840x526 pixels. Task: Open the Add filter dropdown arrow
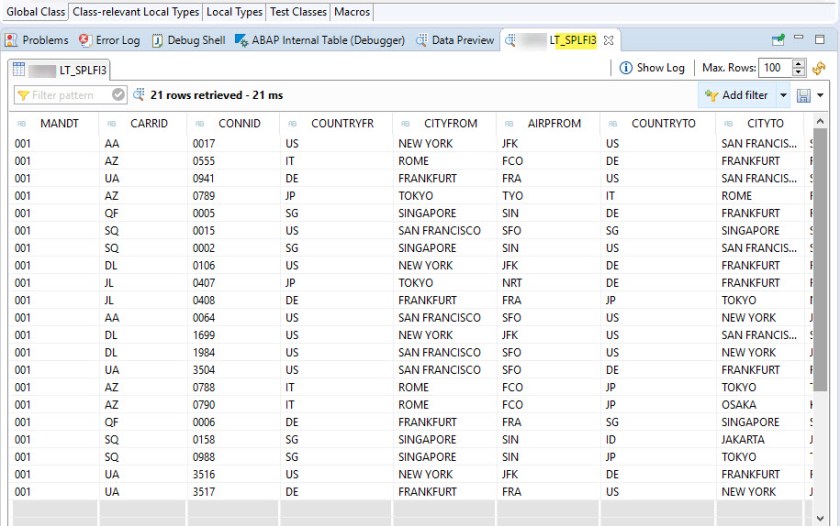(x=783, y=95)
